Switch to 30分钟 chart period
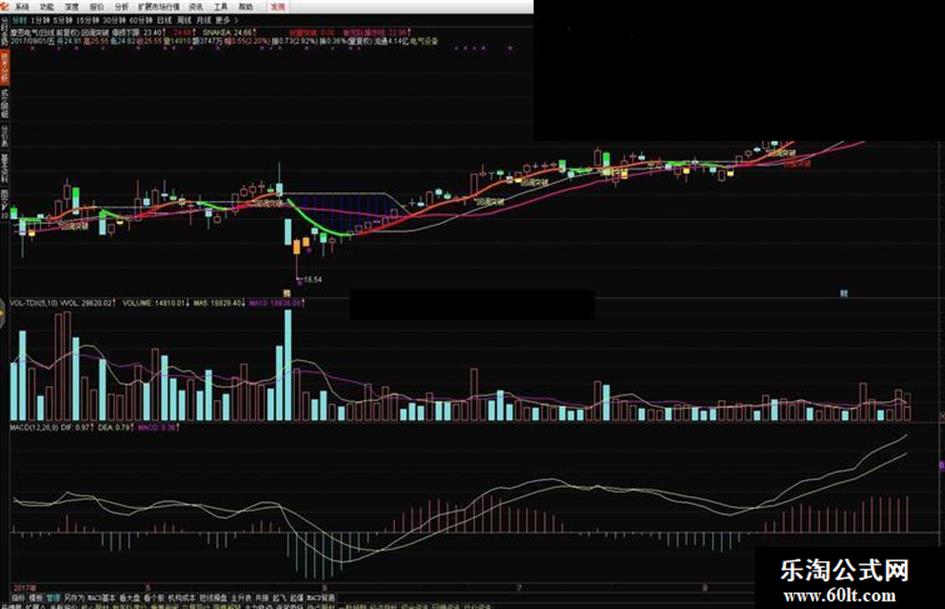Viewport: 945px width, 609px height. point(113,21)
